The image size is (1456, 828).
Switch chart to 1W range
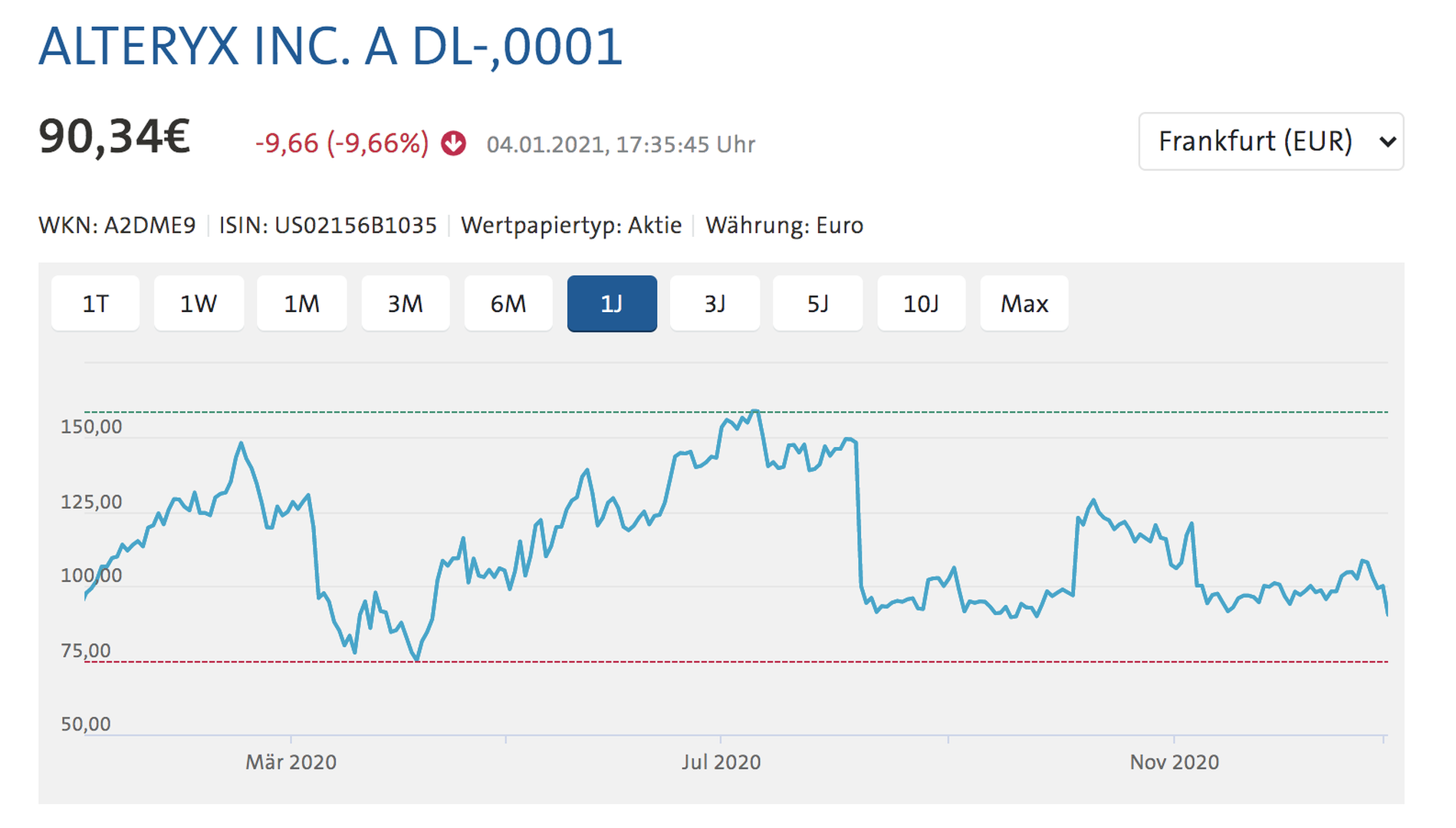point(199,304)
